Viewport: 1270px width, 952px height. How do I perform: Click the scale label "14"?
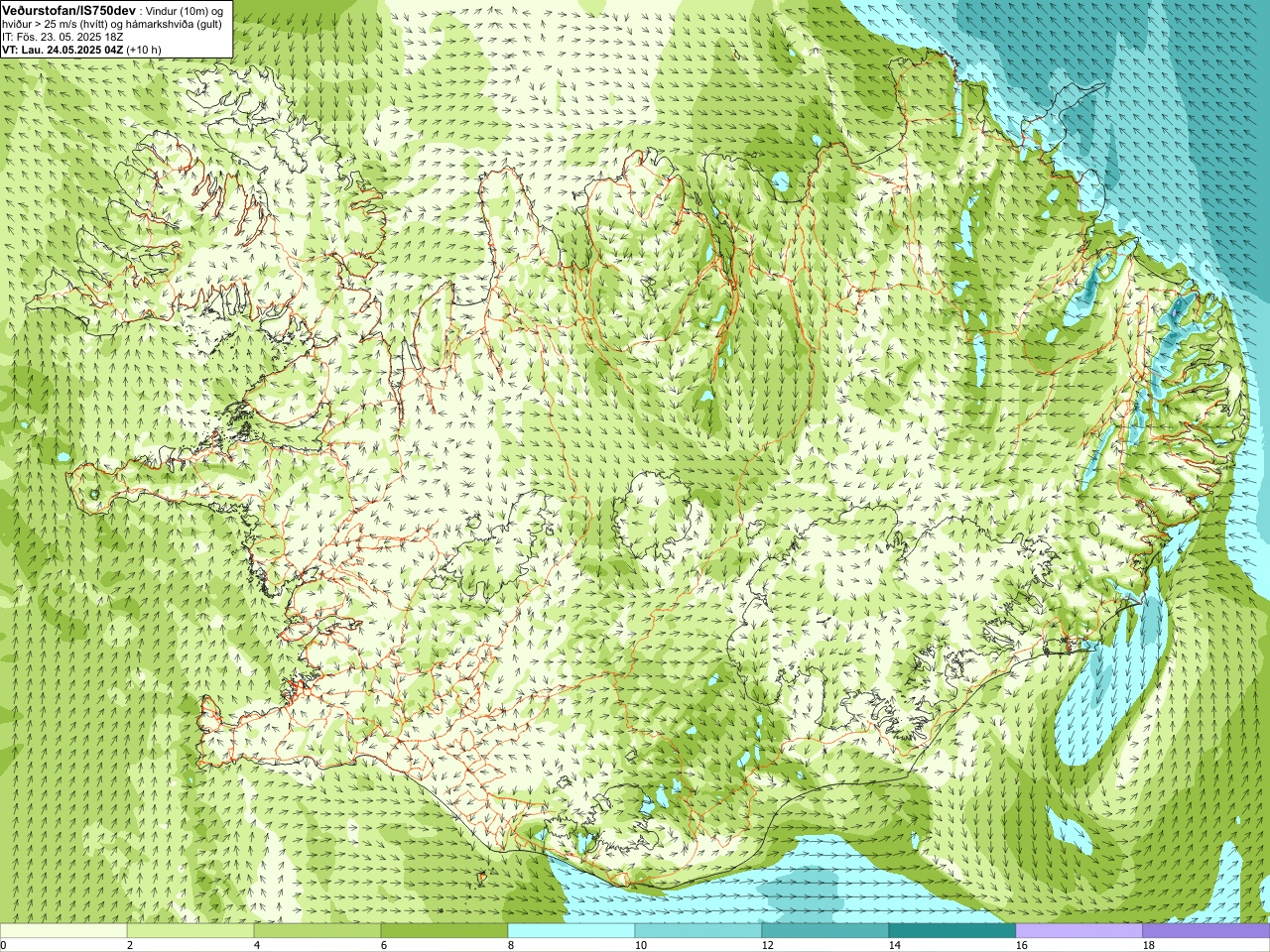(x=895, y=945)
